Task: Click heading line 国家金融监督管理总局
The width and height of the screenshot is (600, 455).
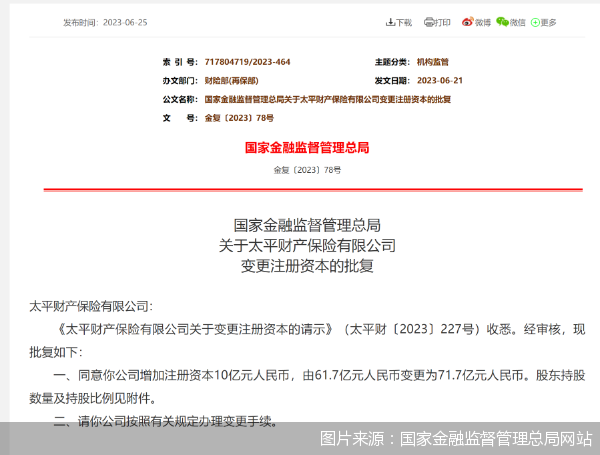Action: tap(307, 225)
